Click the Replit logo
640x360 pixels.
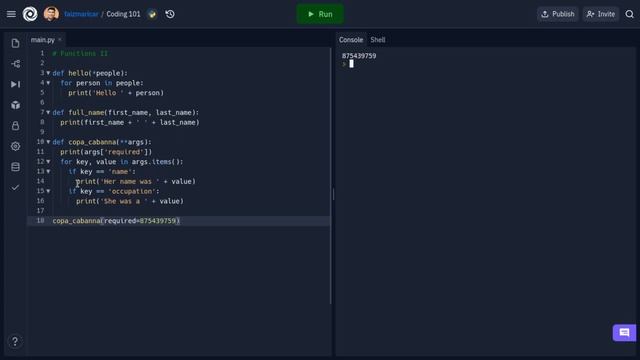tap(30, 14)
